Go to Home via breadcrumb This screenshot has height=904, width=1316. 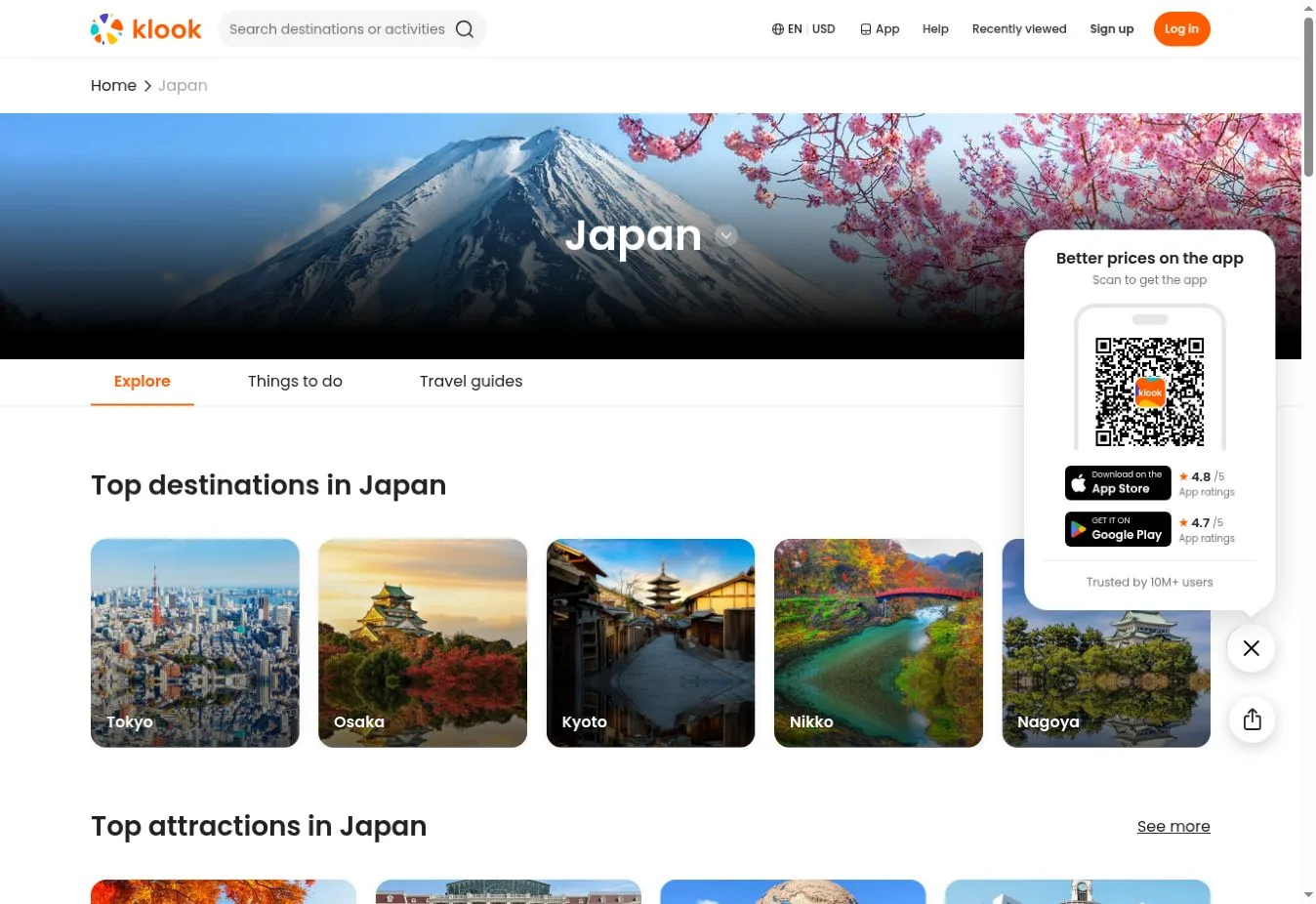(113, 86)
